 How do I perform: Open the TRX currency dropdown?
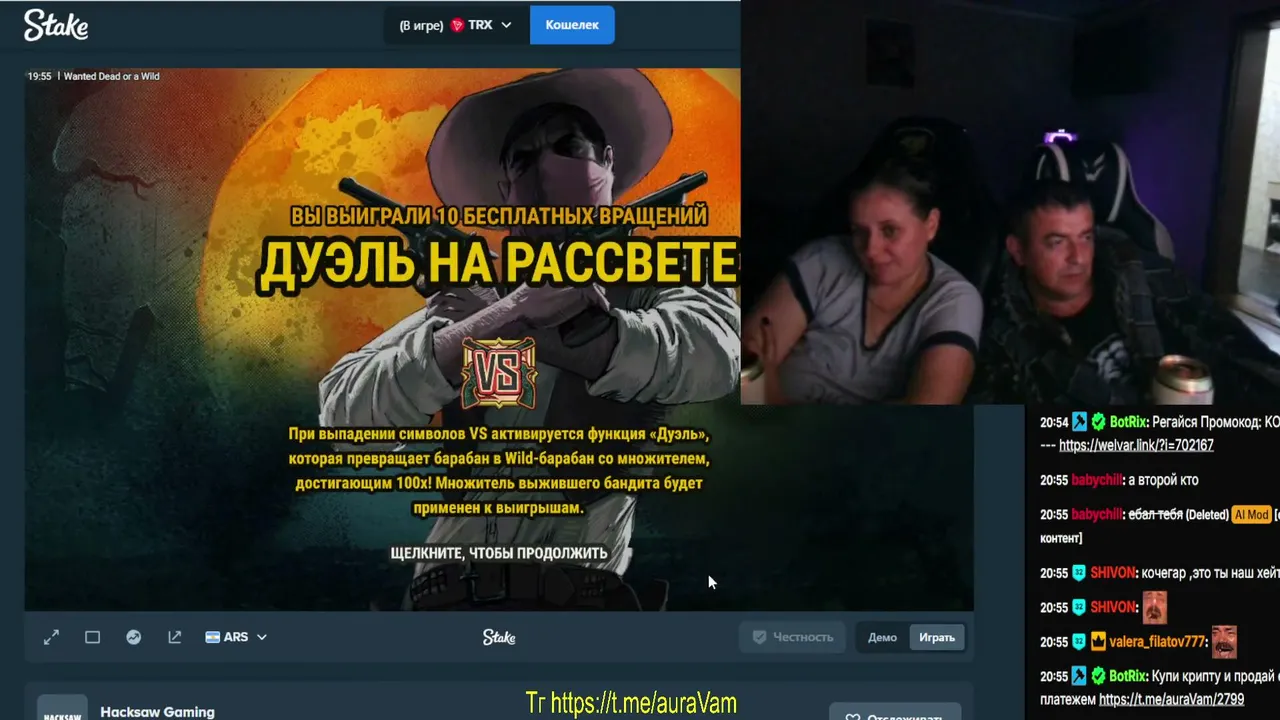pos(455,25)
